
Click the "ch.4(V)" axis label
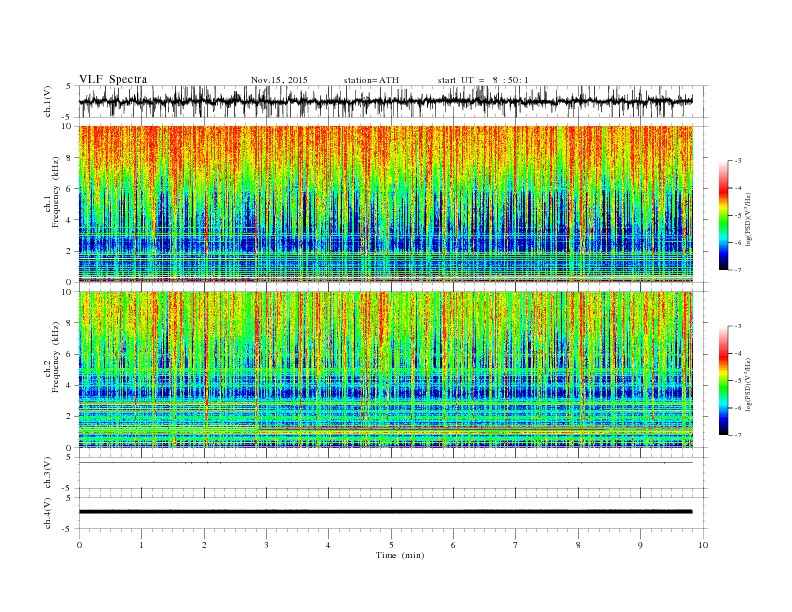coord(48,513)
